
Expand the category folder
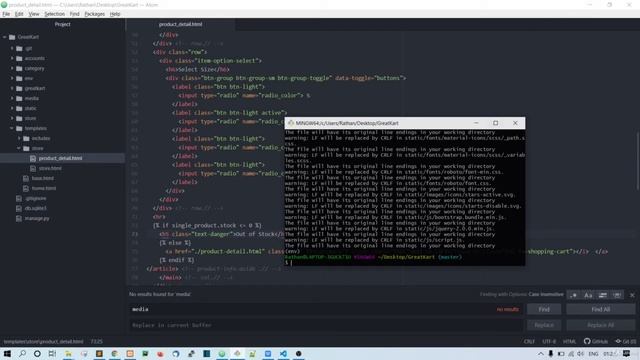click(x=12, y=69)
